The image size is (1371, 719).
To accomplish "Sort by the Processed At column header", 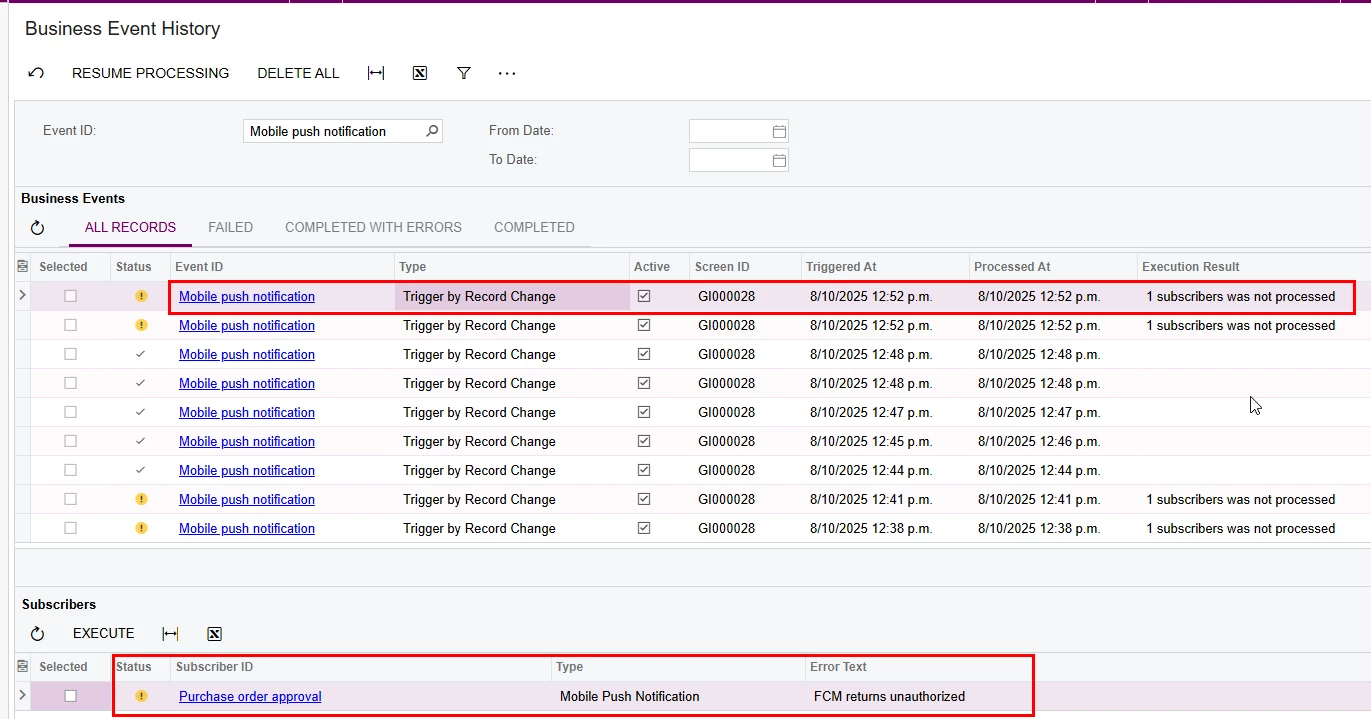I will tap(1054, 267).
